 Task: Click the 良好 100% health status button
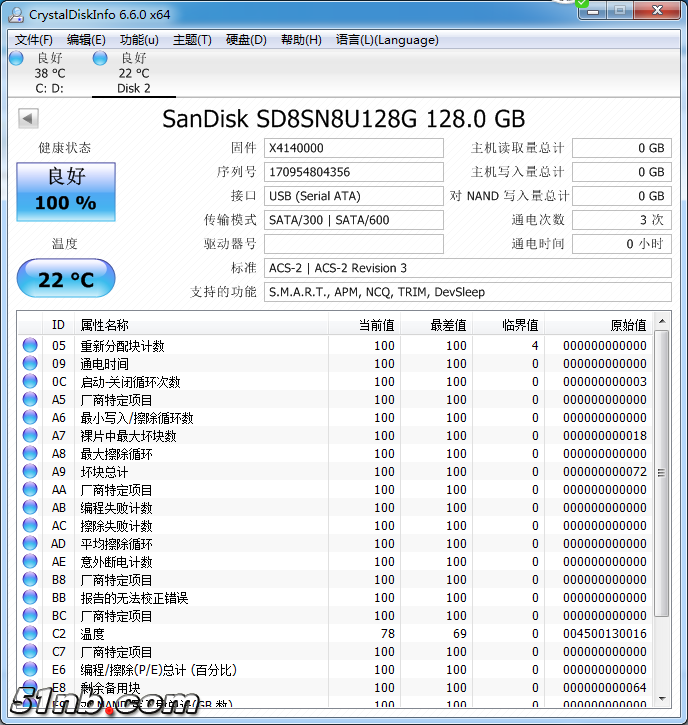point(66,191)
